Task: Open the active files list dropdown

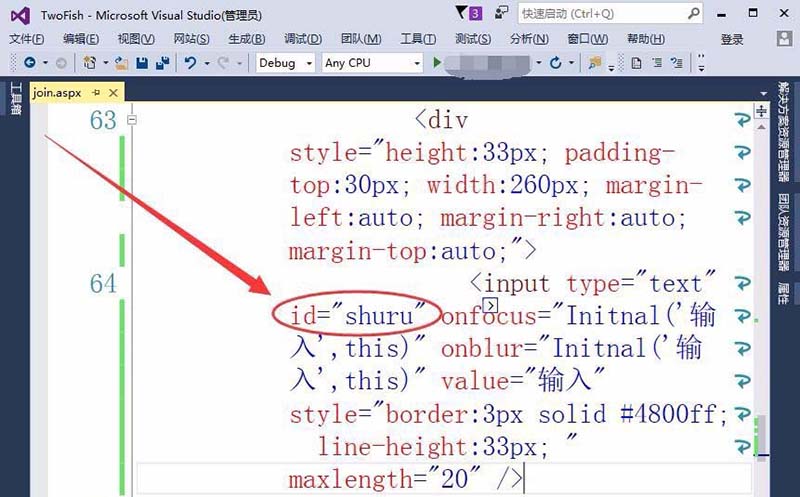Action: click(763, 94)
